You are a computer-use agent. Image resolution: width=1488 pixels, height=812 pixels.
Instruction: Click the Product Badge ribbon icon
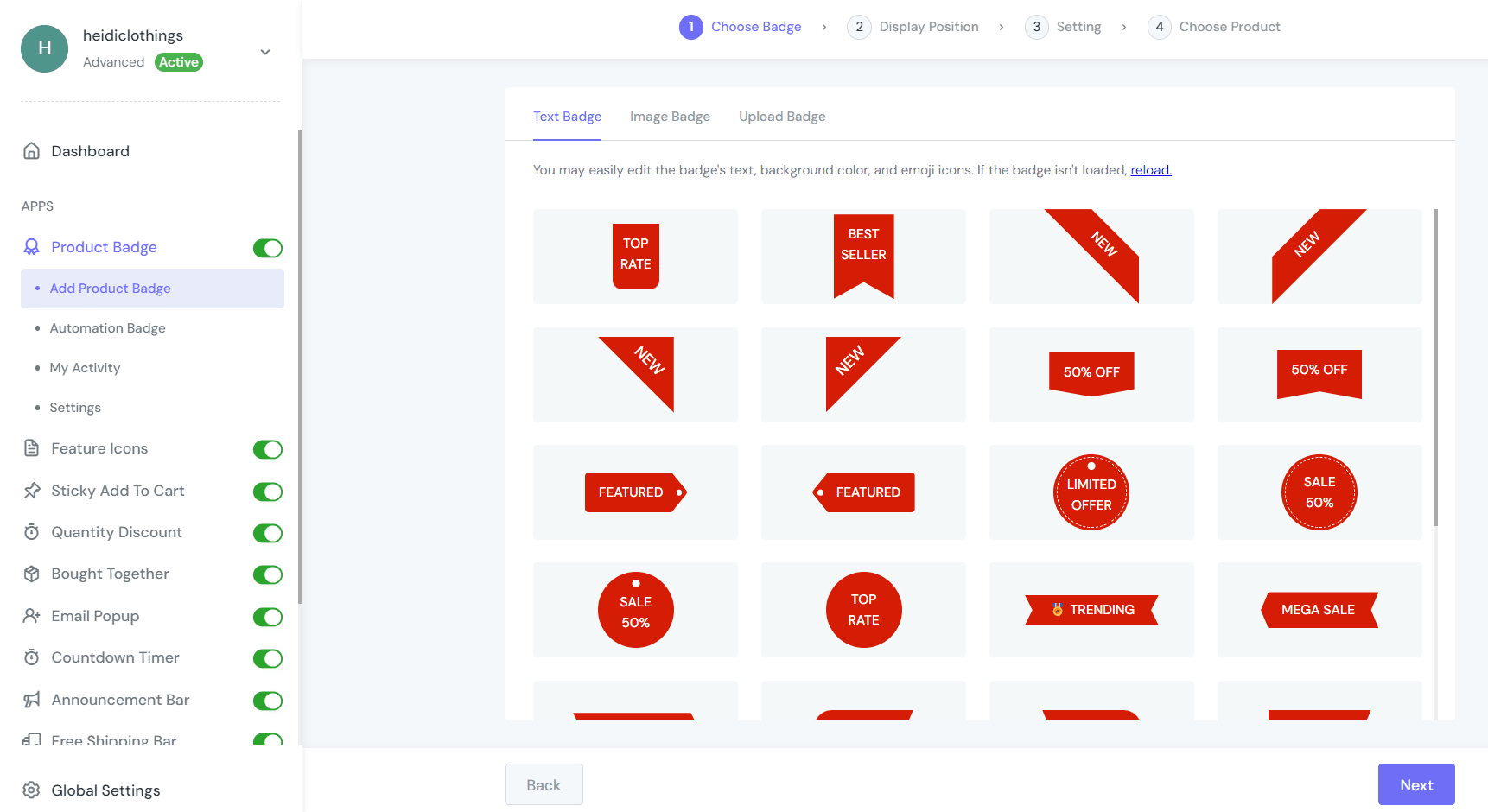tap(32, 247)
